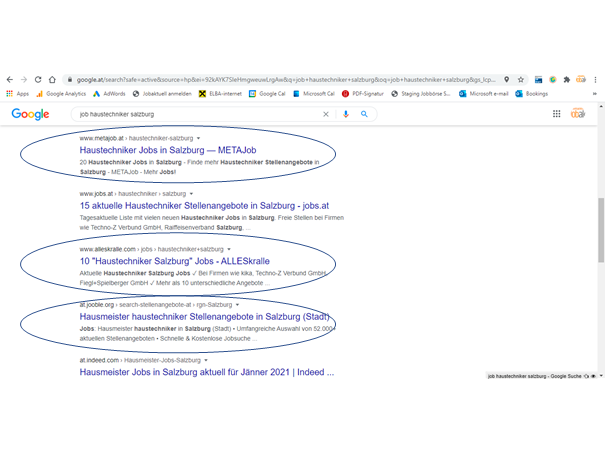Open the Microsoft Cal bookmark

pos(314,94)
